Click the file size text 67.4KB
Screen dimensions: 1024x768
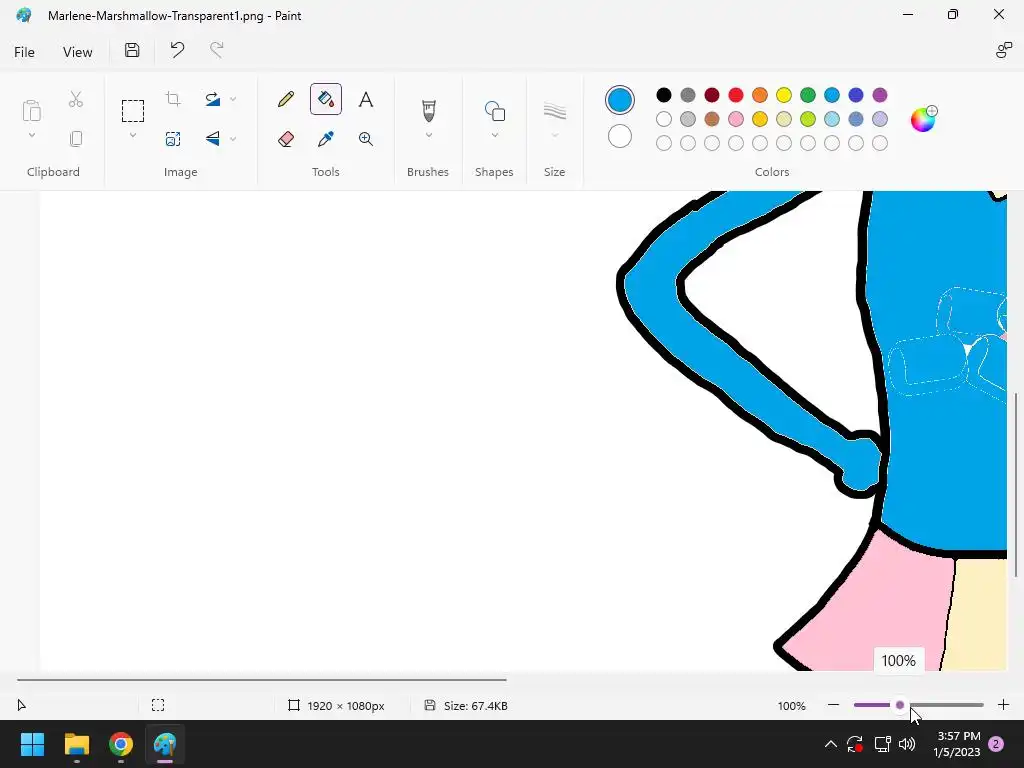tap(475, 705)
